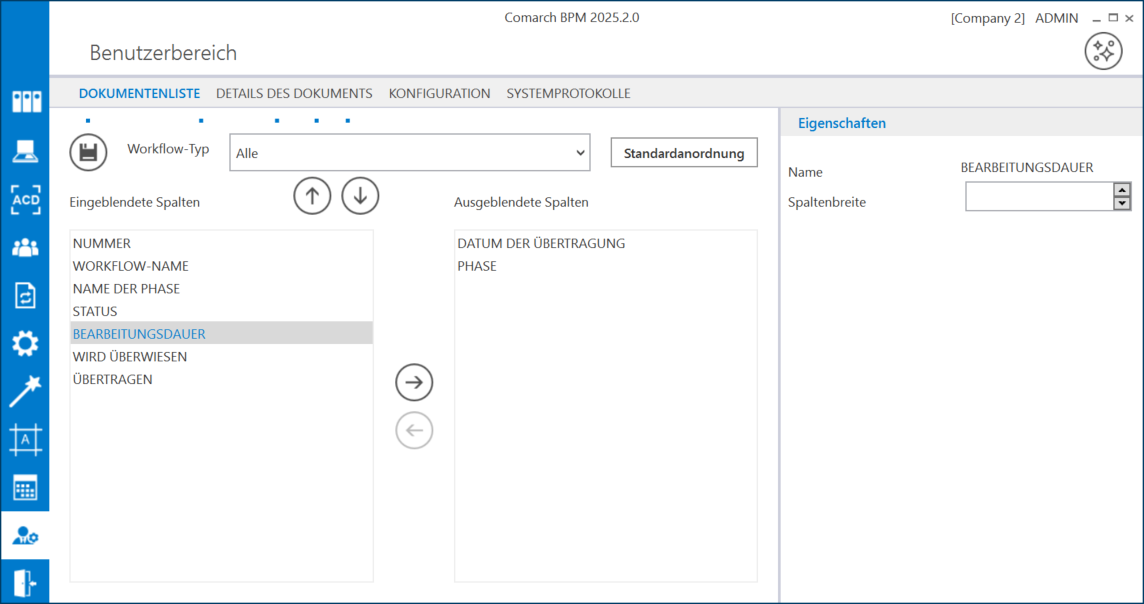Image resolution: width=1144 pixels, height=604 pixels.
Task: Open the binders documents icon in sidebar
Action: [25, 102]
